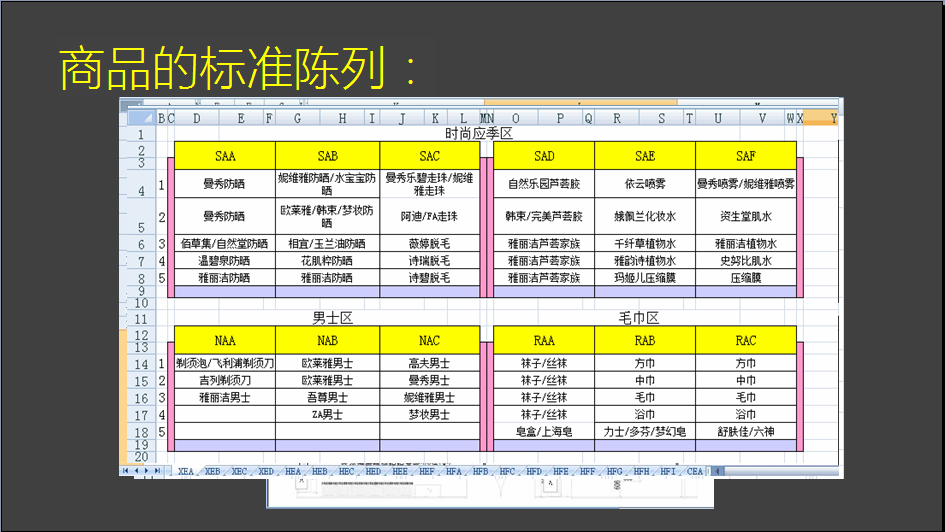Open the CEA sheet tab
The height and width of the screenshot is (532, 945).
coord(695,471)
